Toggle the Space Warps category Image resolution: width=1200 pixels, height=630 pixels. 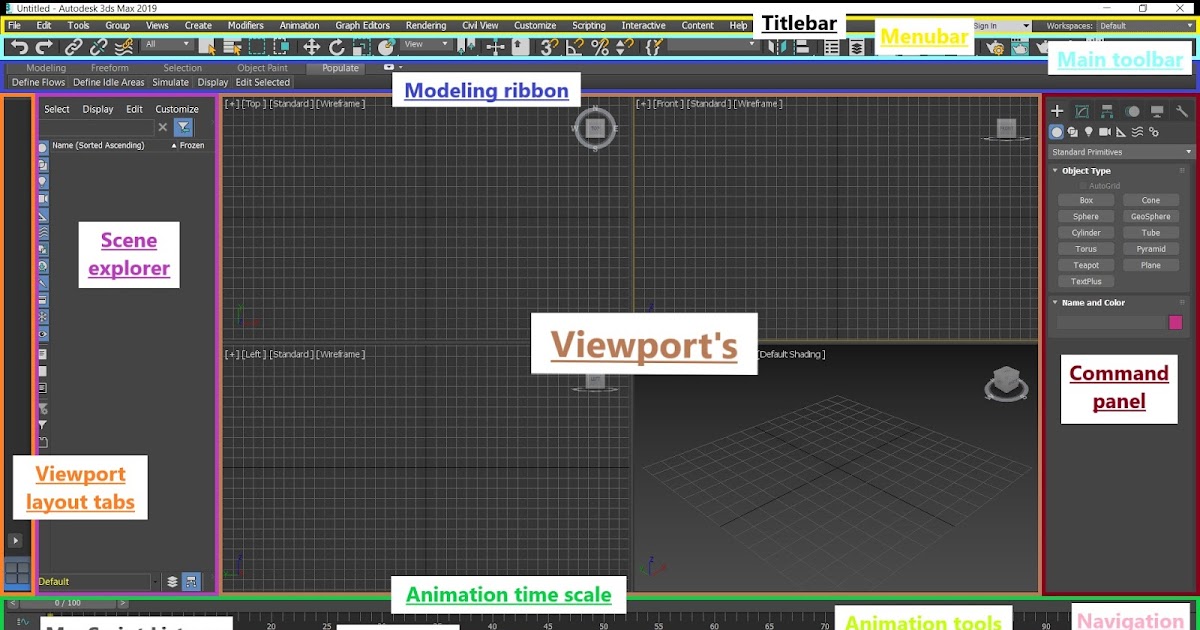1136,131
